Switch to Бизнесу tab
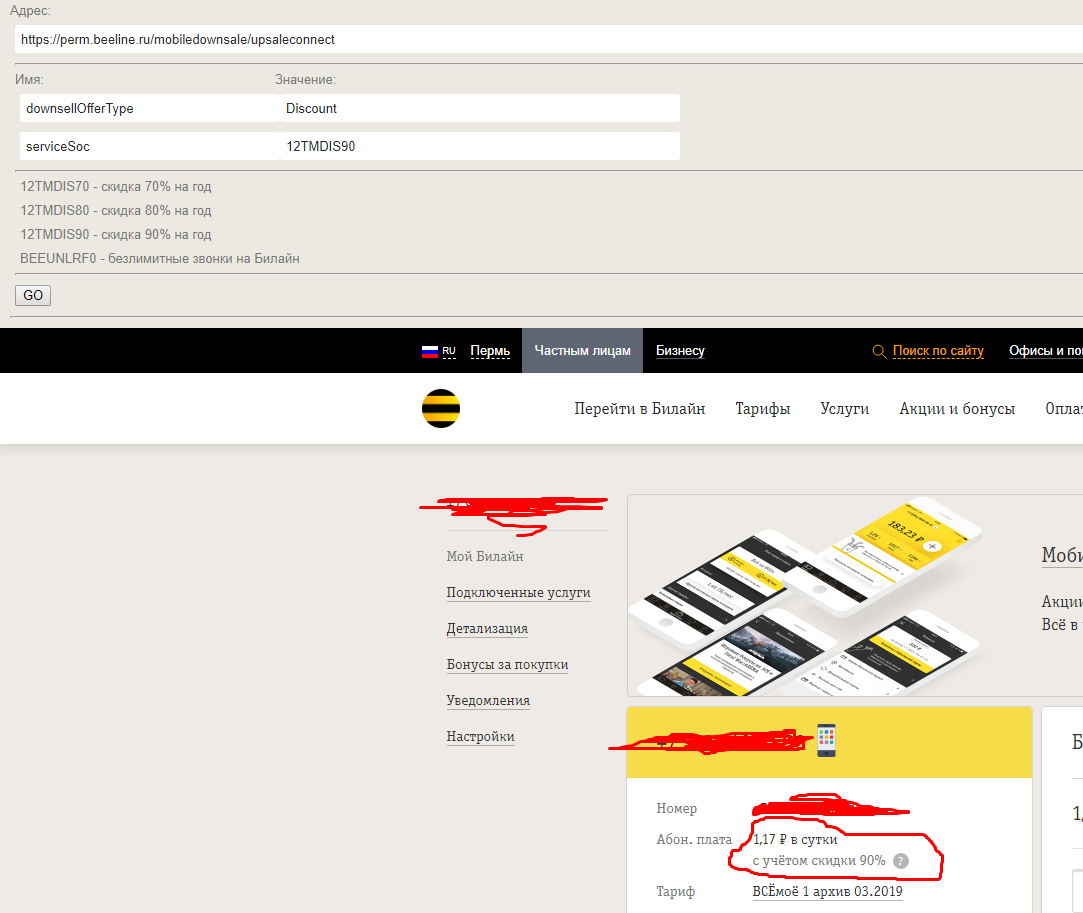 point(680,351)
